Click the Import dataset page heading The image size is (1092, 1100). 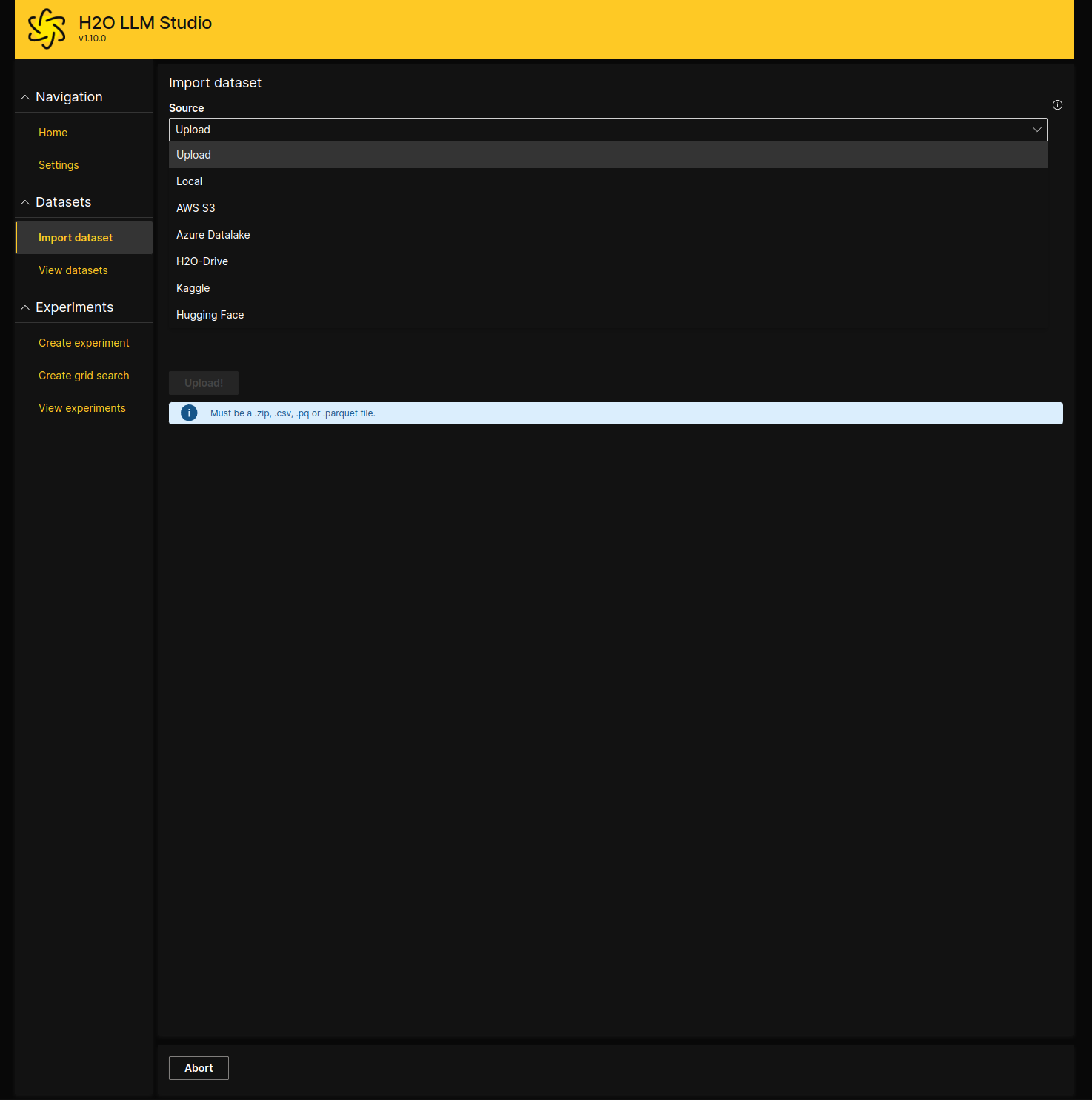coord(215,83)
